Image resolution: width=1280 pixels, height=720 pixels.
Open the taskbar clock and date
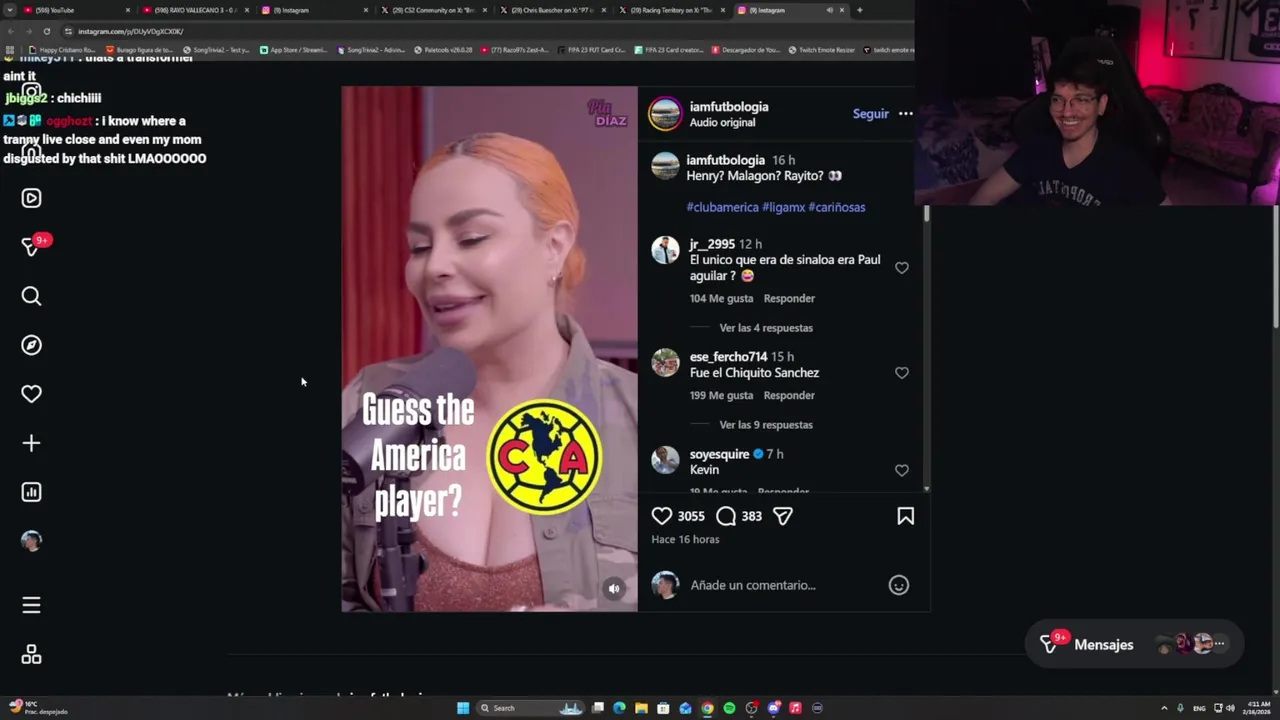(1258, 708)
